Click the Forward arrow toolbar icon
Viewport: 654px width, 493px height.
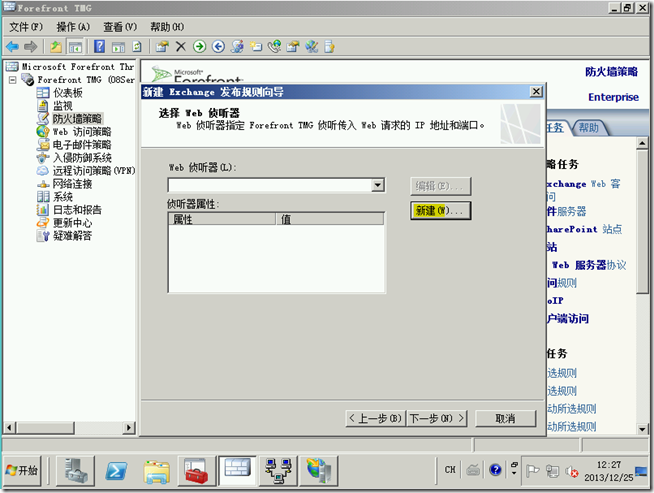click(30, 46)
